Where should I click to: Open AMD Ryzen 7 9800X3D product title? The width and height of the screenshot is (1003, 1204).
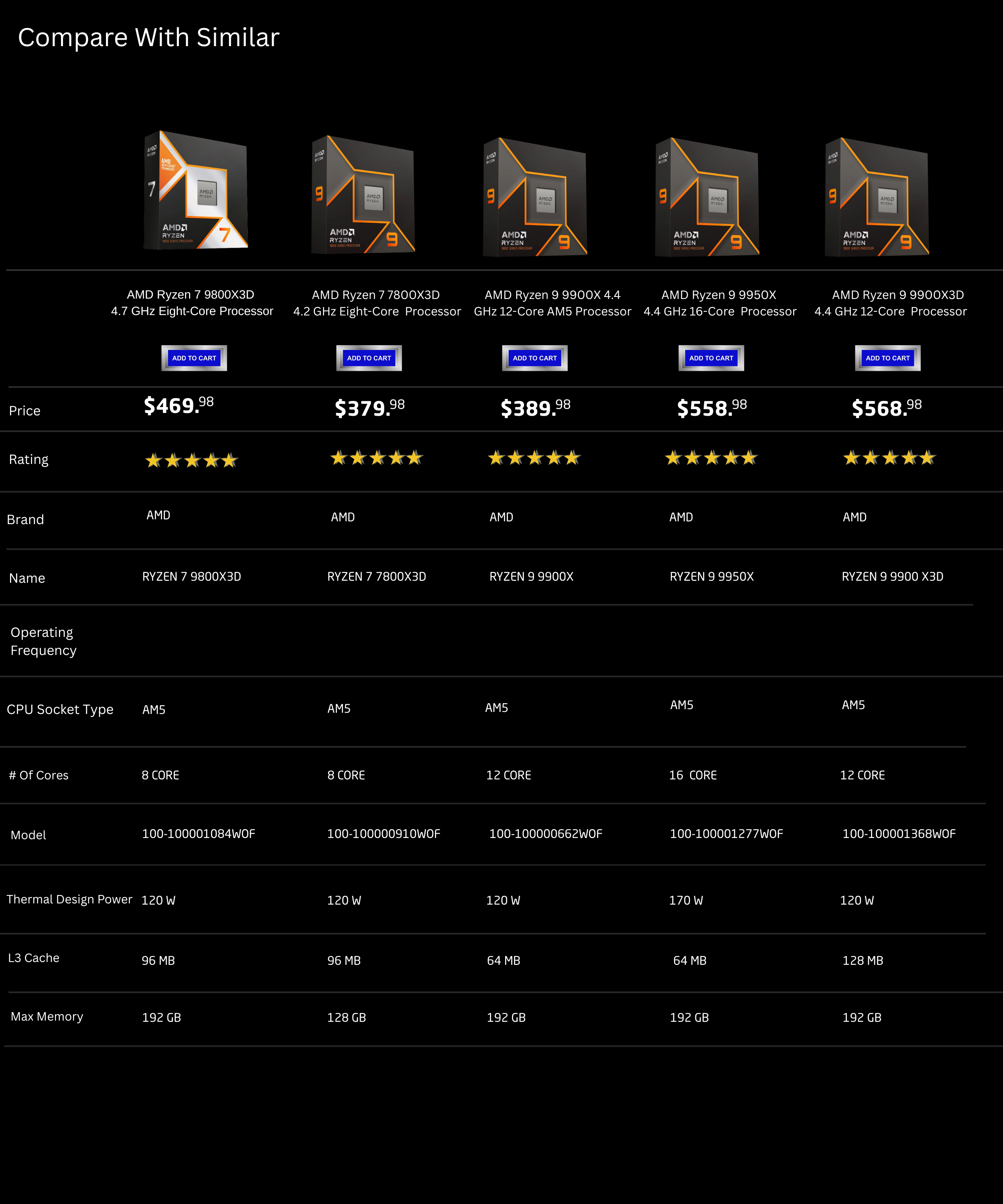[191, 303]
